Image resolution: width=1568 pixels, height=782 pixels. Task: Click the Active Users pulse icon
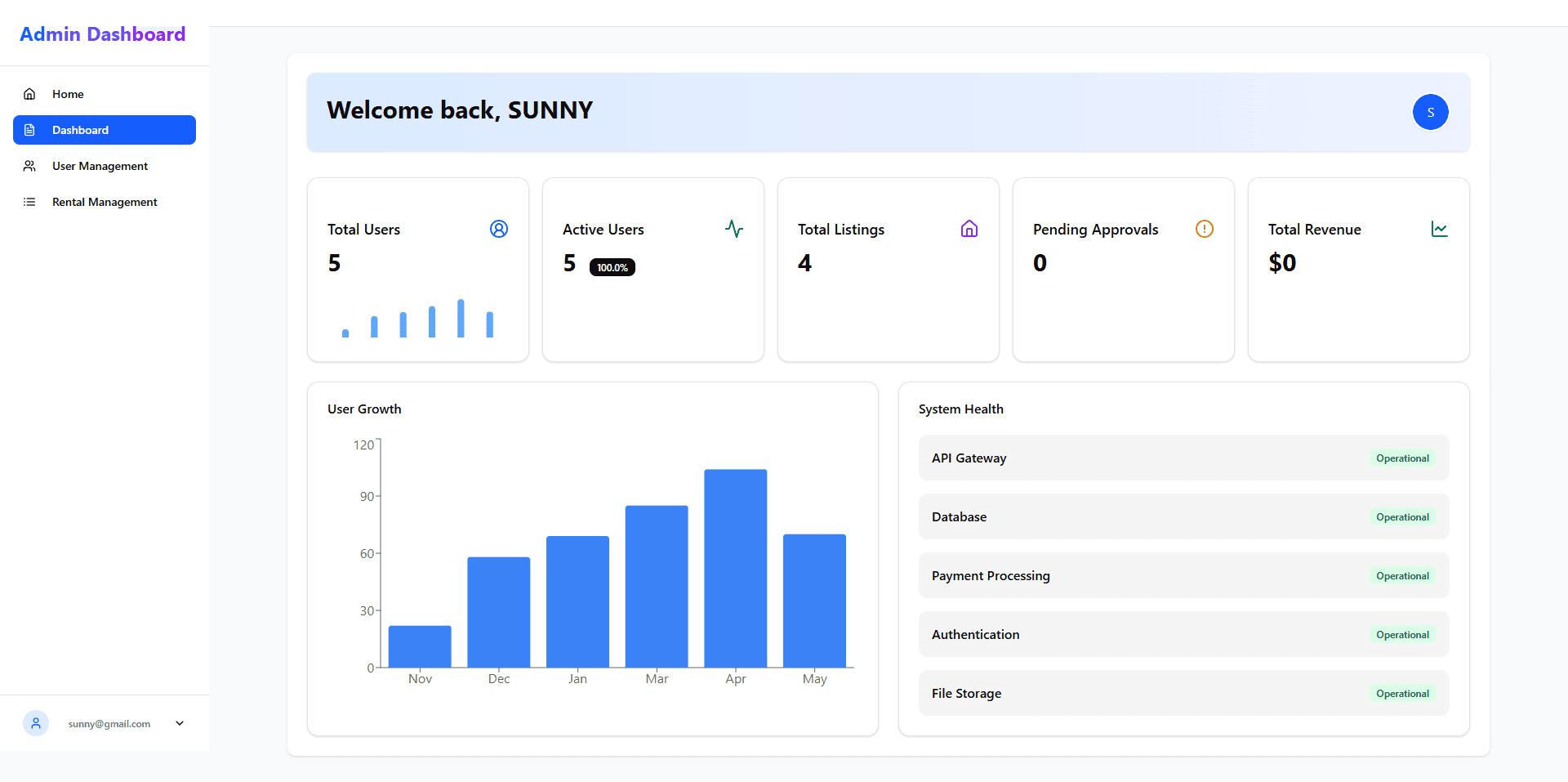pyautogui.click(x=734, y=229)
